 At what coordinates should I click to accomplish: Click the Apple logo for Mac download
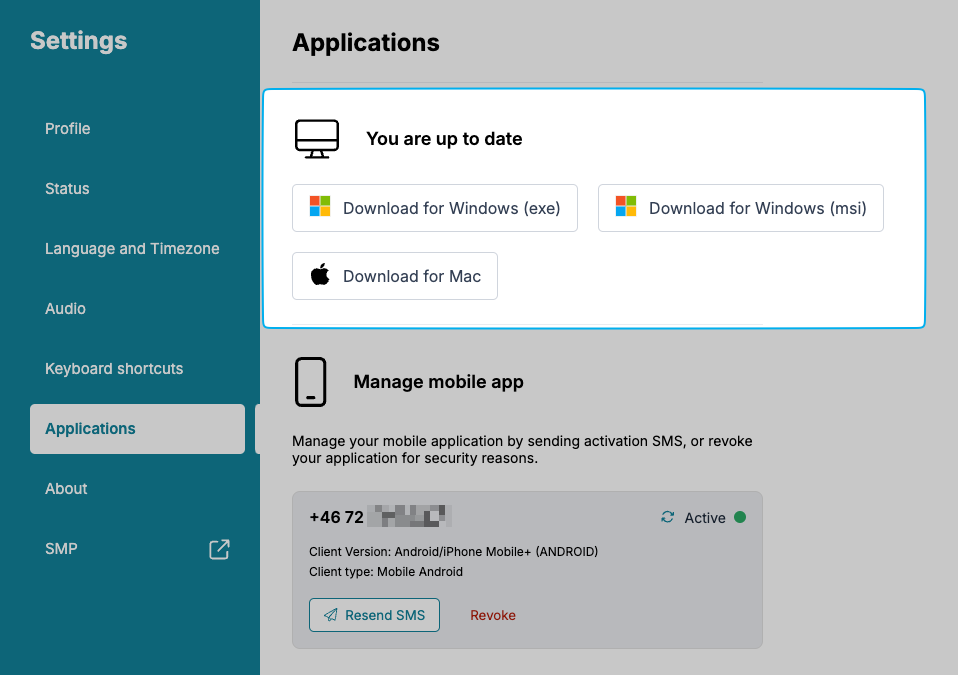320,276
